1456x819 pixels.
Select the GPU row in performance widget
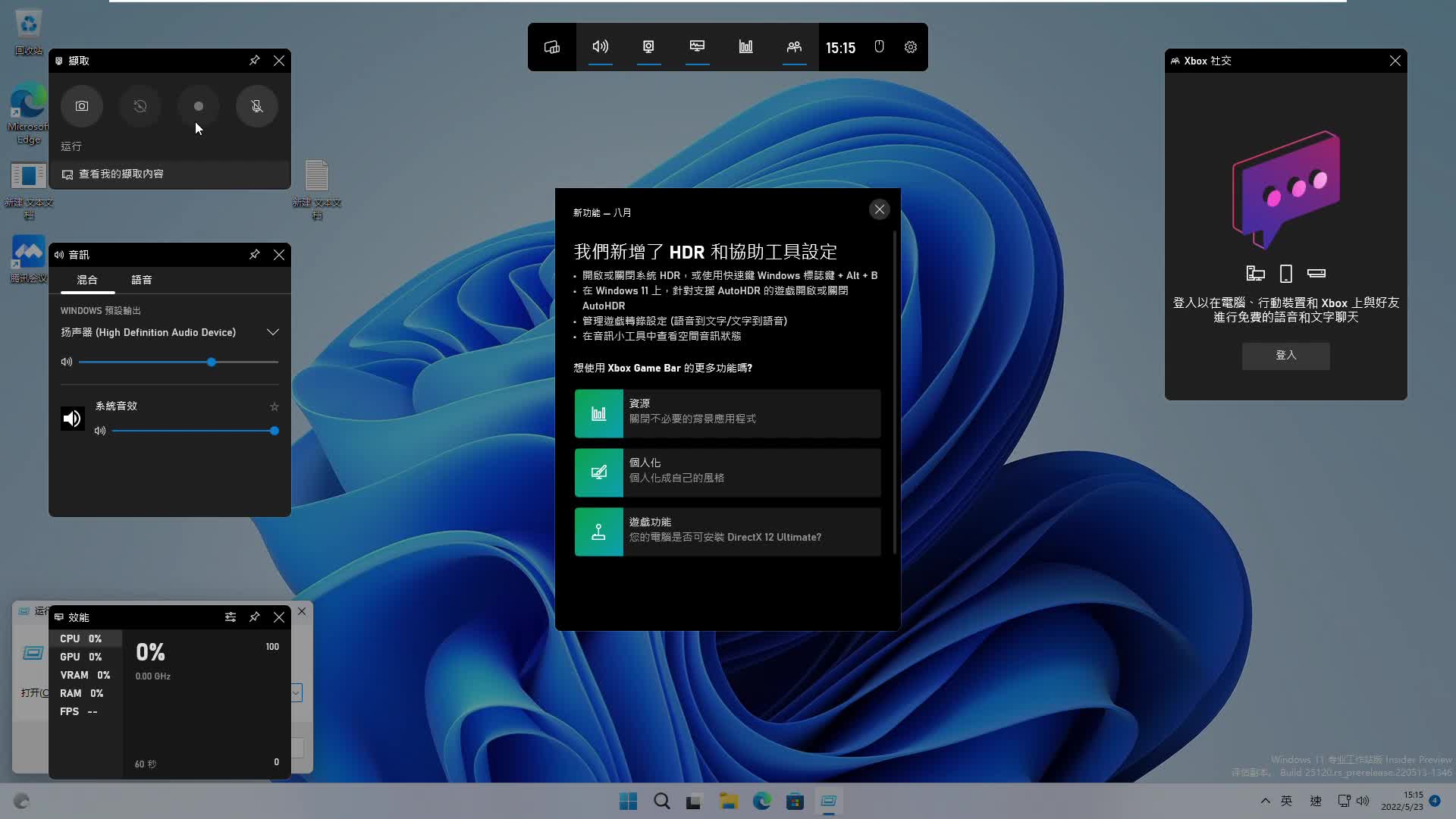(85, 657)
